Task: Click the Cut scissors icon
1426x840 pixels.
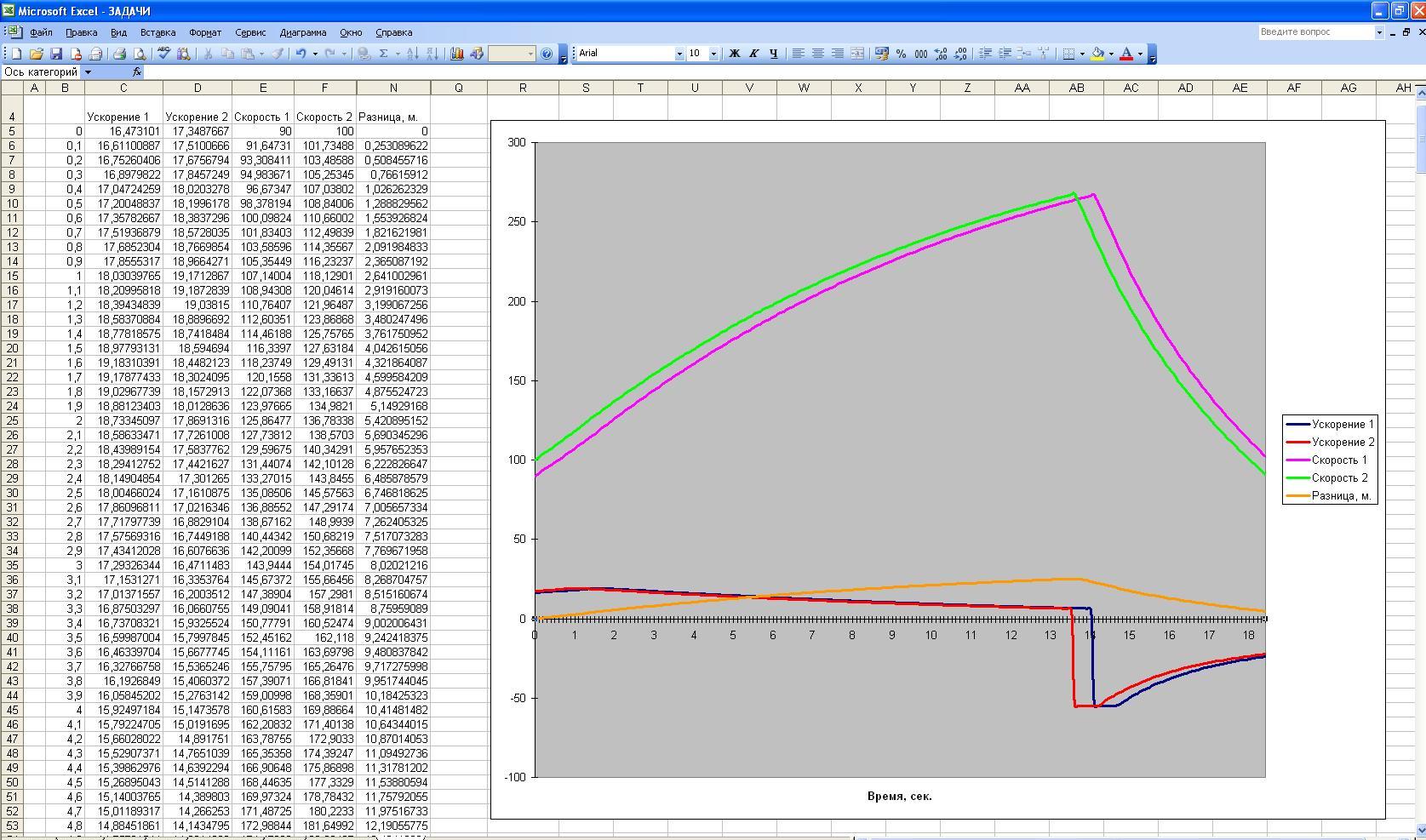Action: [207, 54]
